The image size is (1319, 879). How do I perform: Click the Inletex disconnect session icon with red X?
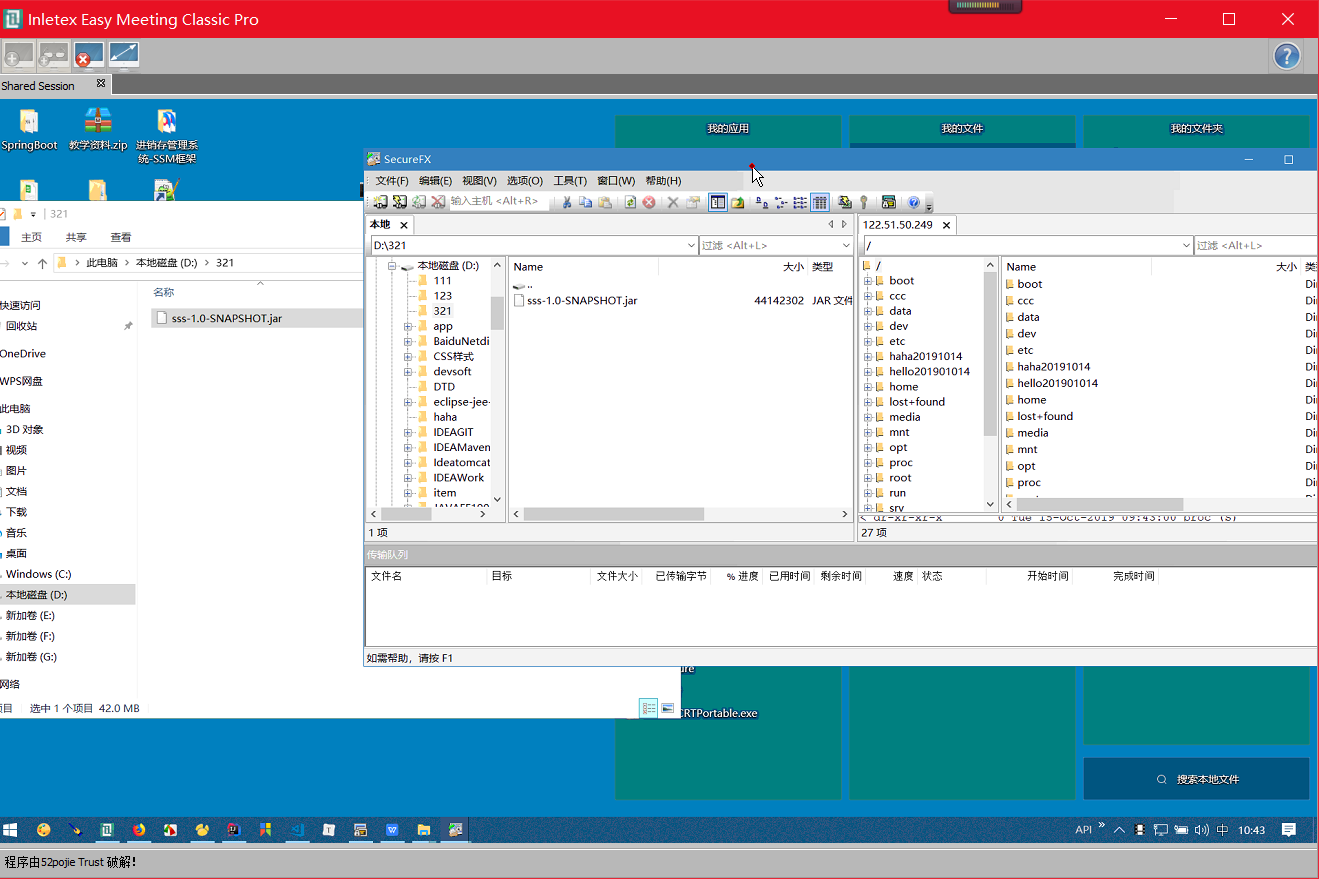tap(87, 56)
